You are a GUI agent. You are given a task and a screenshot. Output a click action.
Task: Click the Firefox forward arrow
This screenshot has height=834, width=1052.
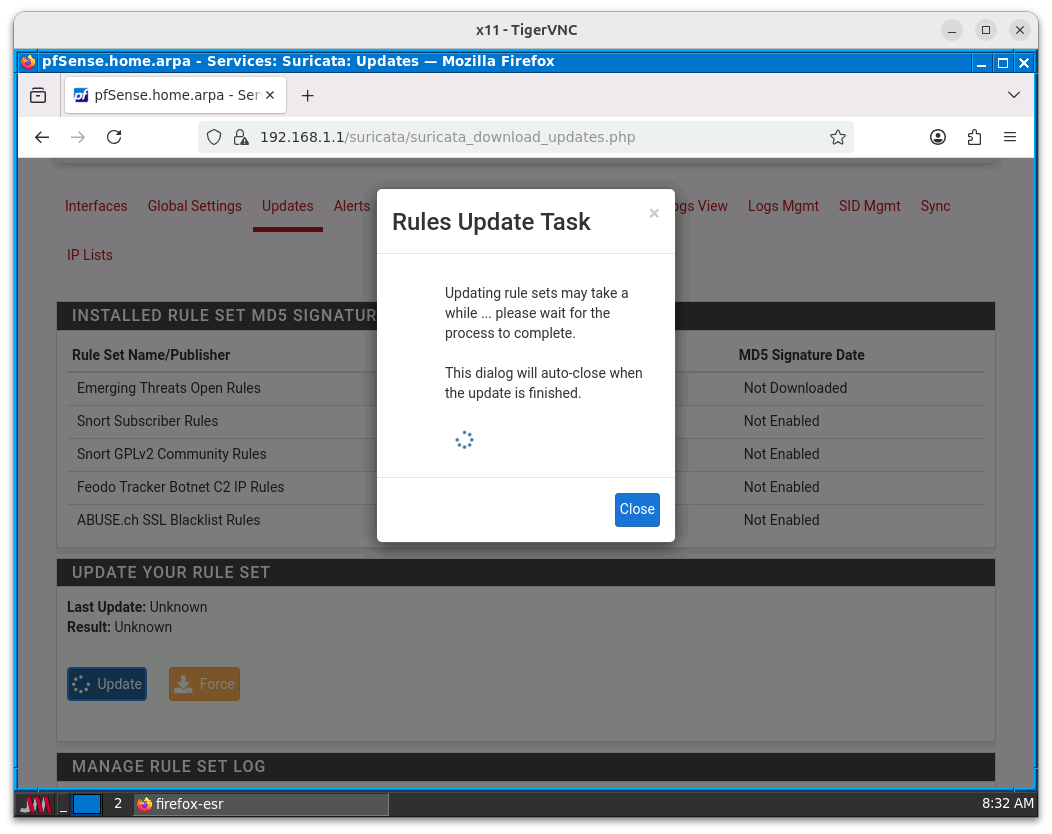click(78, 137)
